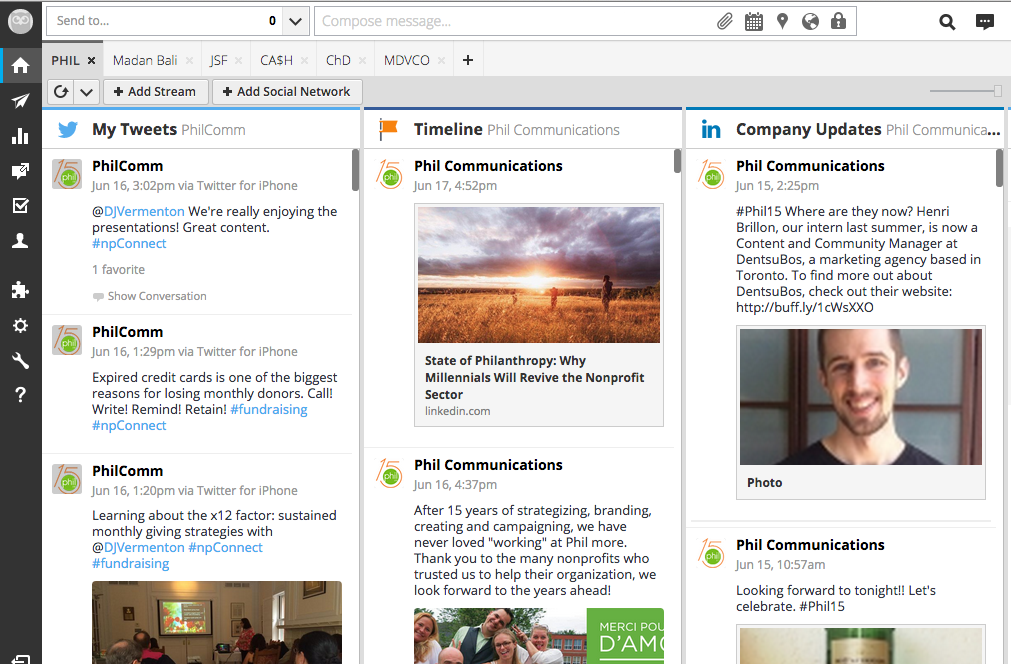Add location using the pin icon

coord(782,21)
